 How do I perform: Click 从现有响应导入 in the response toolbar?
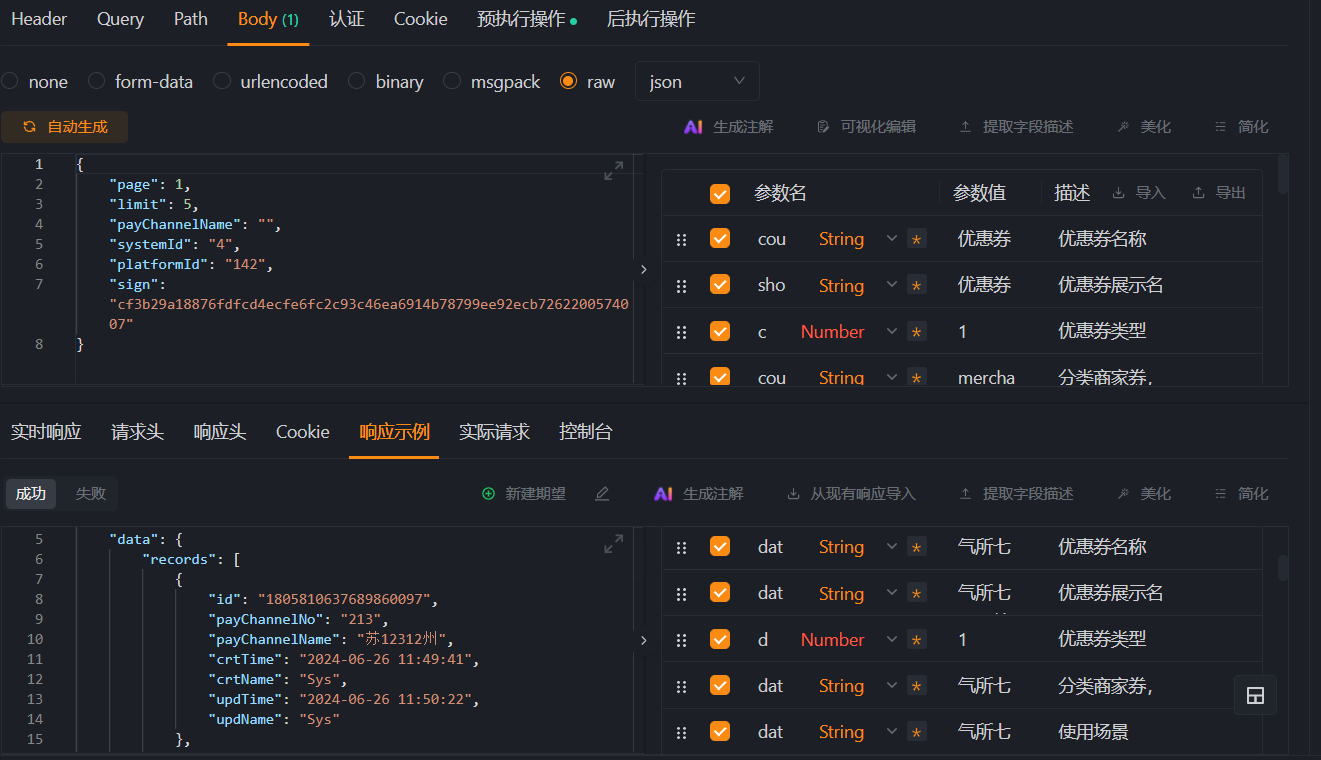851,494
